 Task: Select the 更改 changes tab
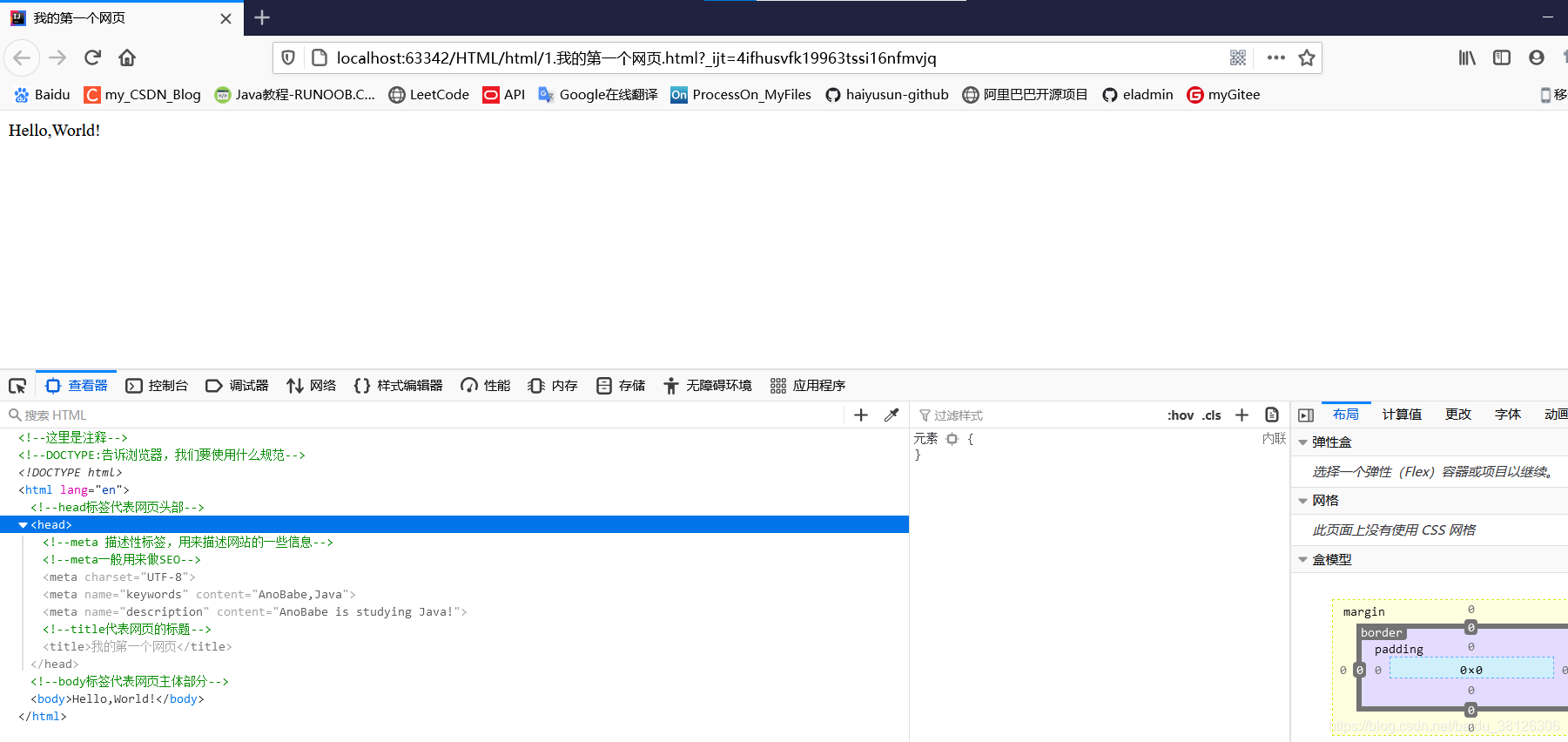[1458, 415]
